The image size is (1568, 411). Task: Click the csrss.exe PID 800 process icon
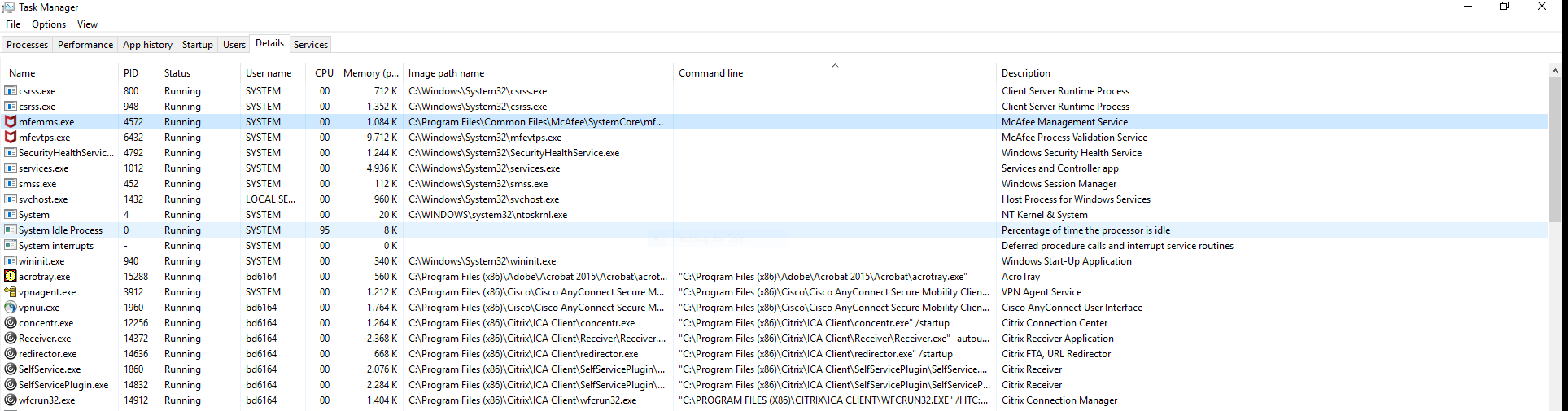(11, 91)
